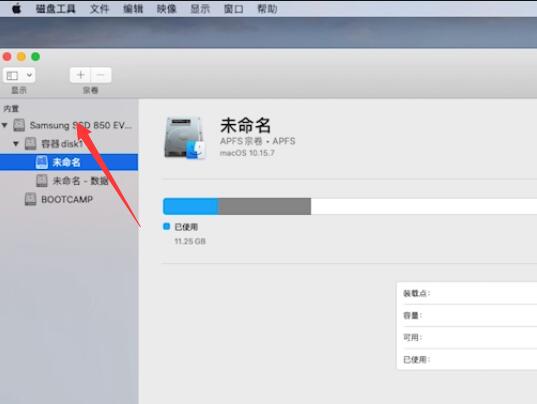Collapse the 容器 disk1 container
The height and width of the screenshot is (404, 537).
[16, 143]
